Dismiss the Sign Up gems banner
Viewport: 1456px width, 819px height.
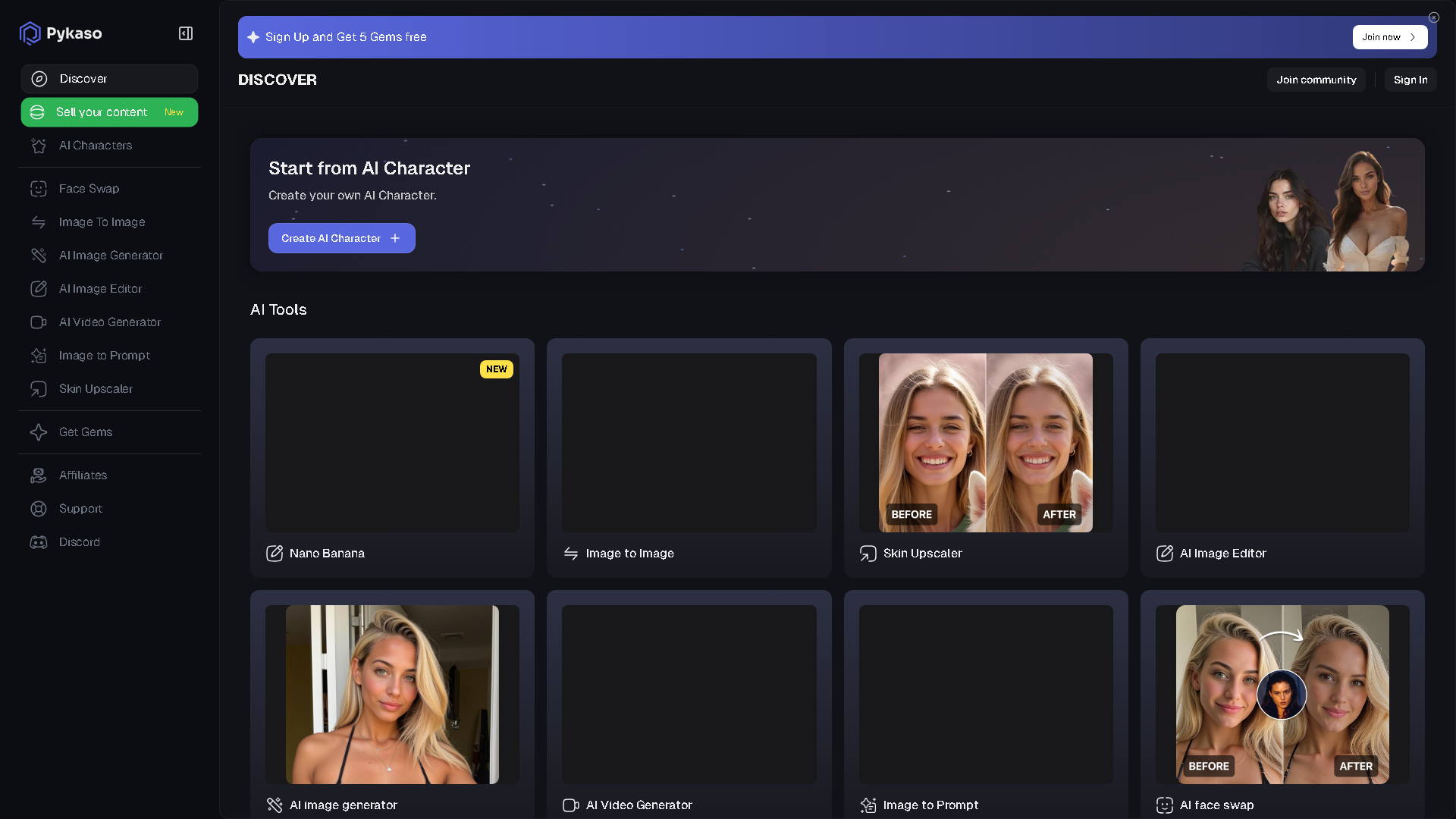(x=1434, y=17)
